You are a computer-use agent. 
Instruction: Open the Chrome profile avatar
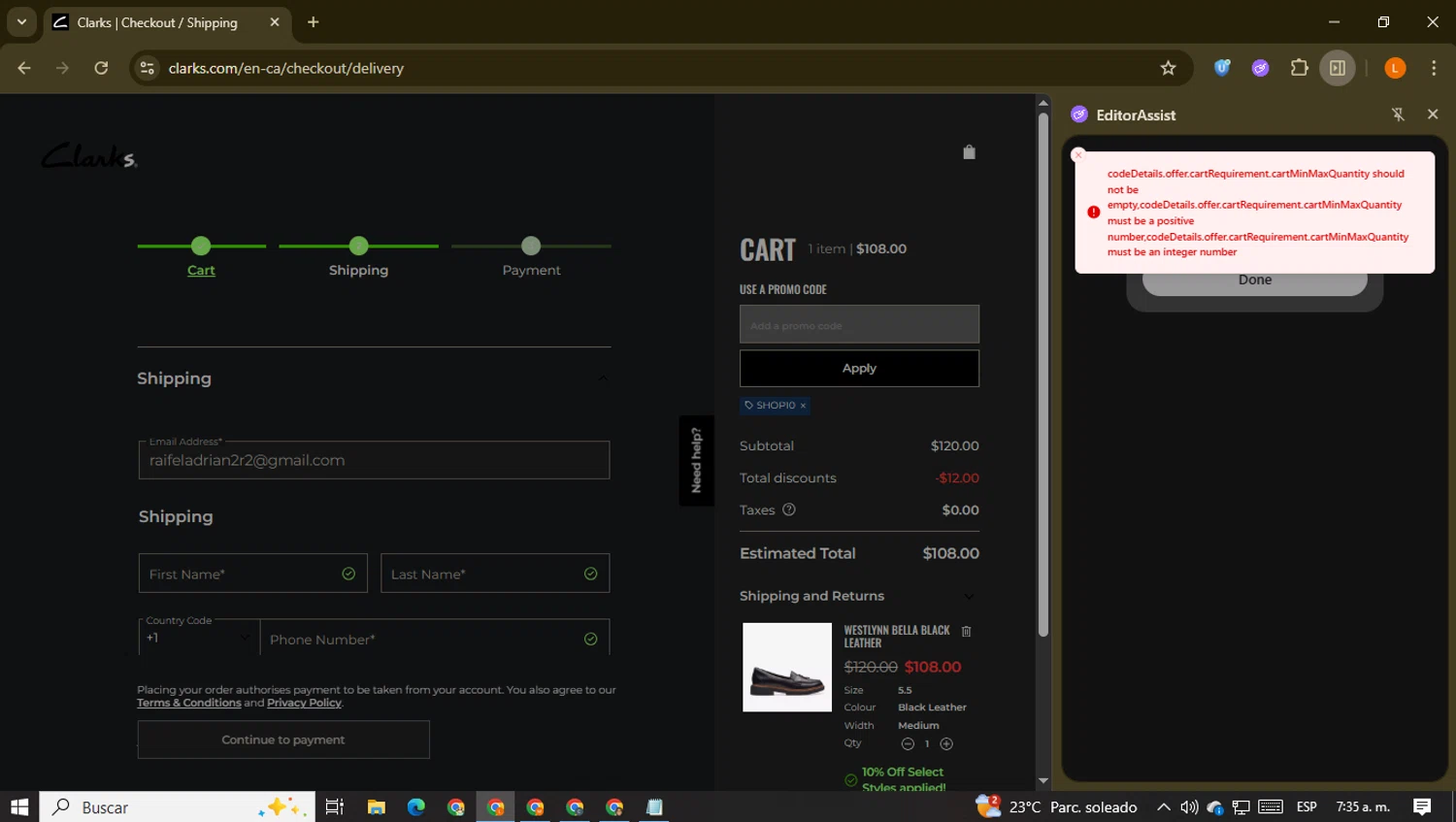click(x=1395, y=68)
